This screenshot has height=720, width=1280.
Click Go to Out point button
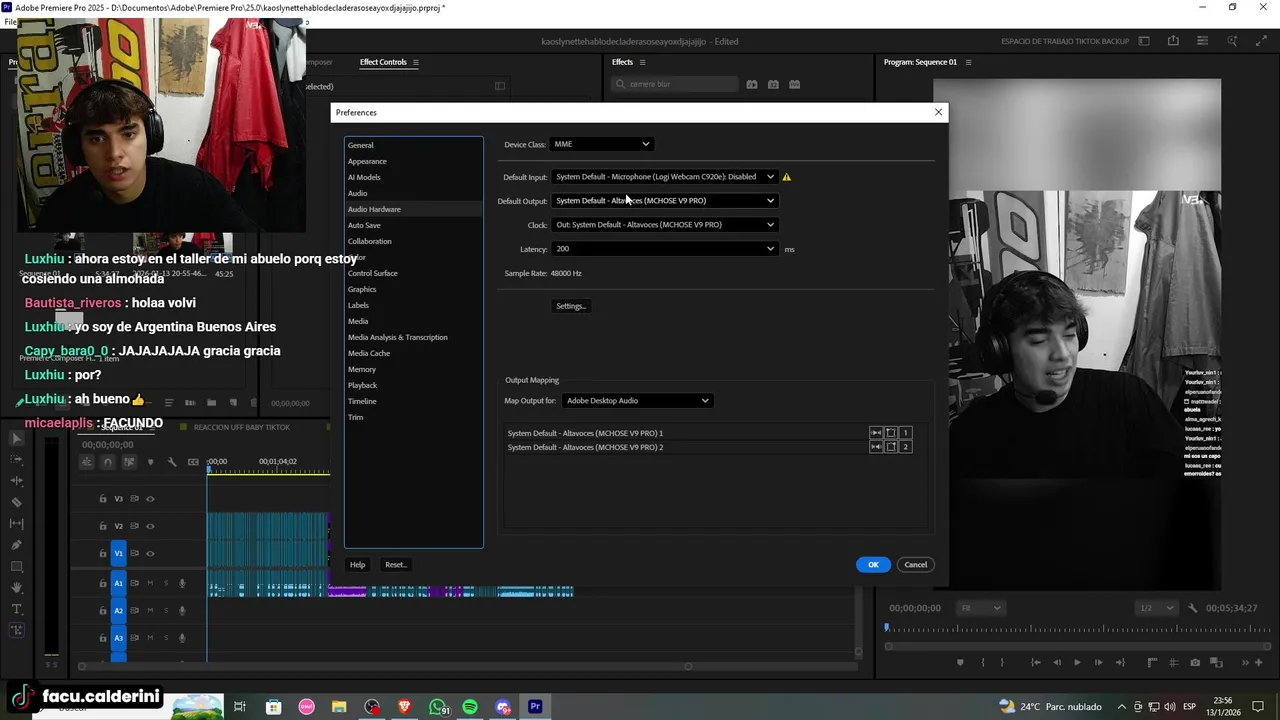tap(1121, 662)
